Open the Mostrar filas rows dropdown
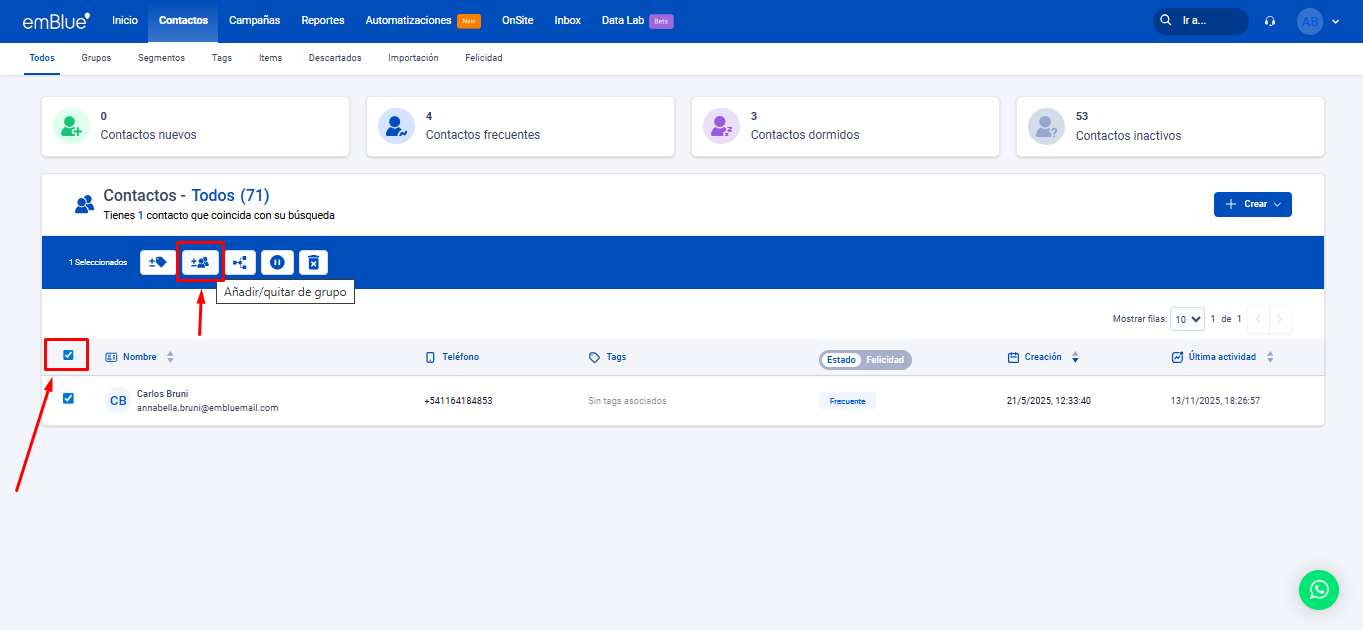This screenshot has height=630, width=1363. tap(1187, 319)
